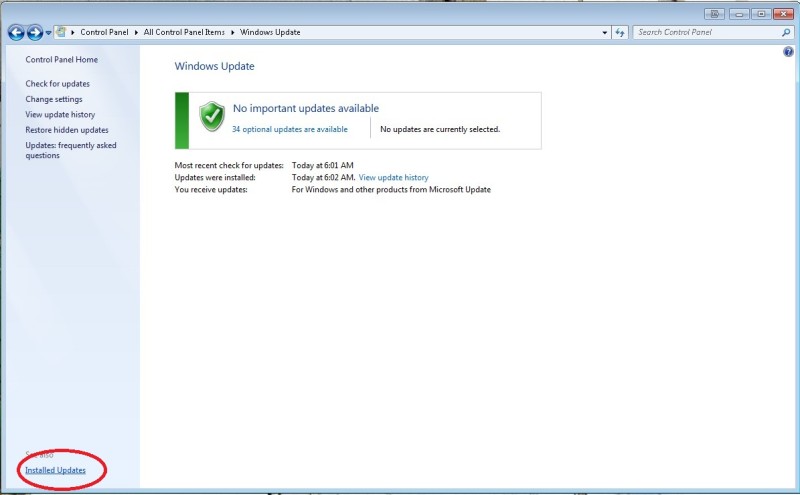Click 'For Windows and other products from Microsoft Update'
The image size is (800, 495).
[391, 189]
